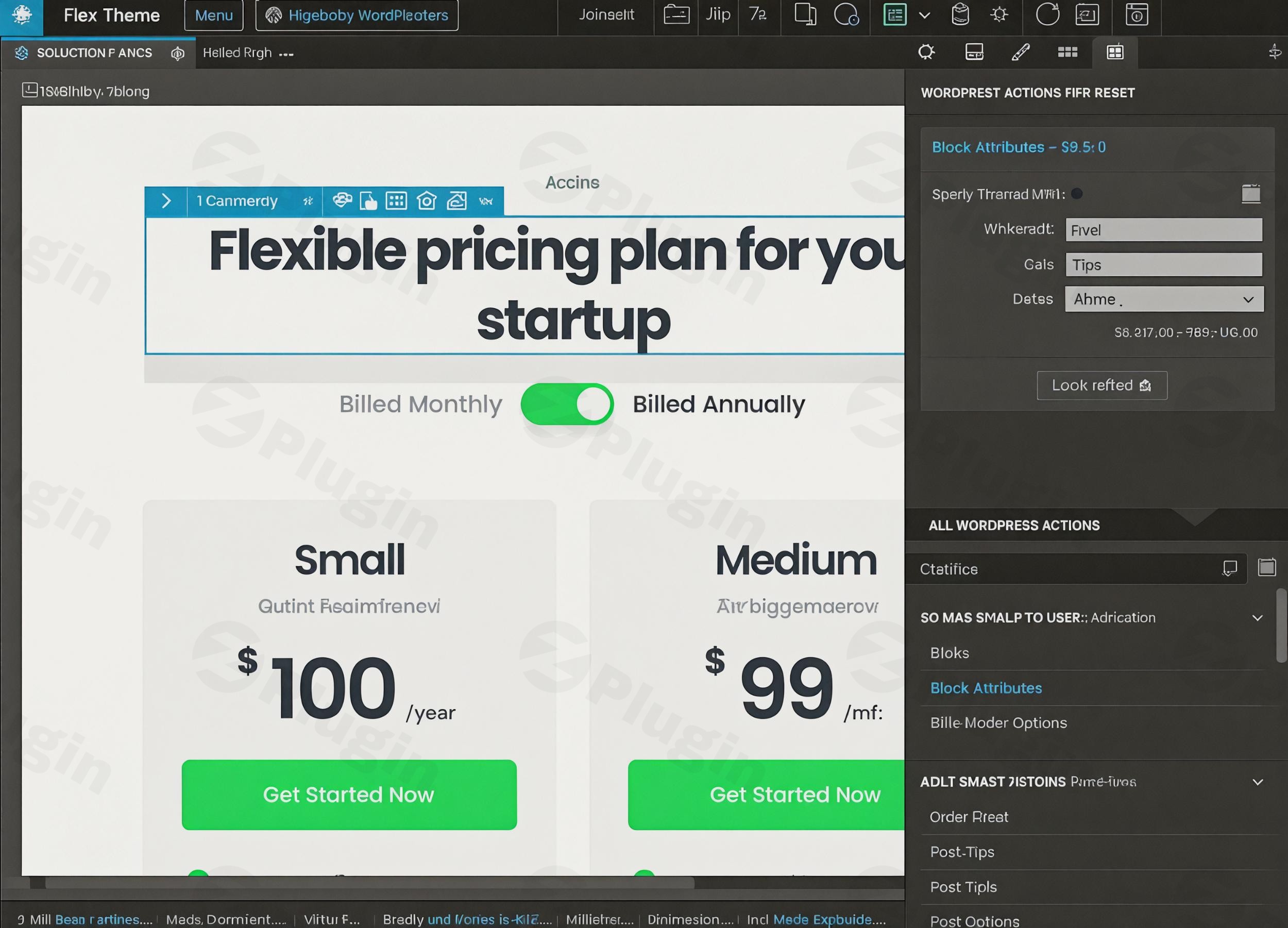Click the Gals input field containing Tips
The height and width of the screenshot is (928, 1288).
[x=1164, y=265]
